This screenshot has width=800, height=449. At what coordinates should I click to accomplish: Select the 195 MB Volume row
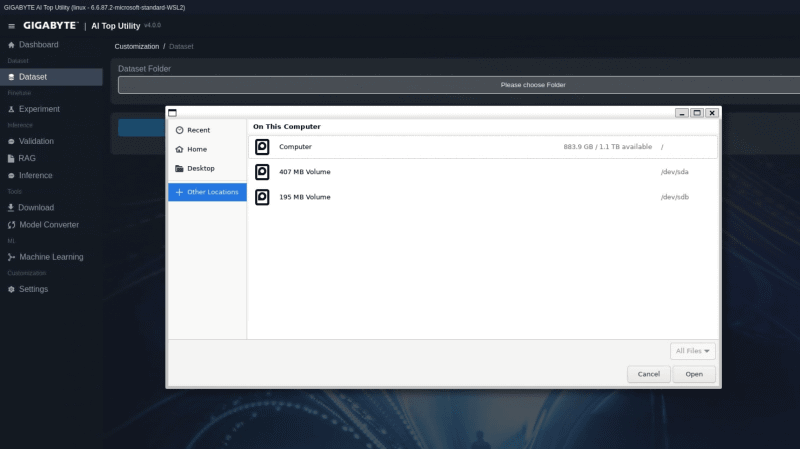pos(483,197)
